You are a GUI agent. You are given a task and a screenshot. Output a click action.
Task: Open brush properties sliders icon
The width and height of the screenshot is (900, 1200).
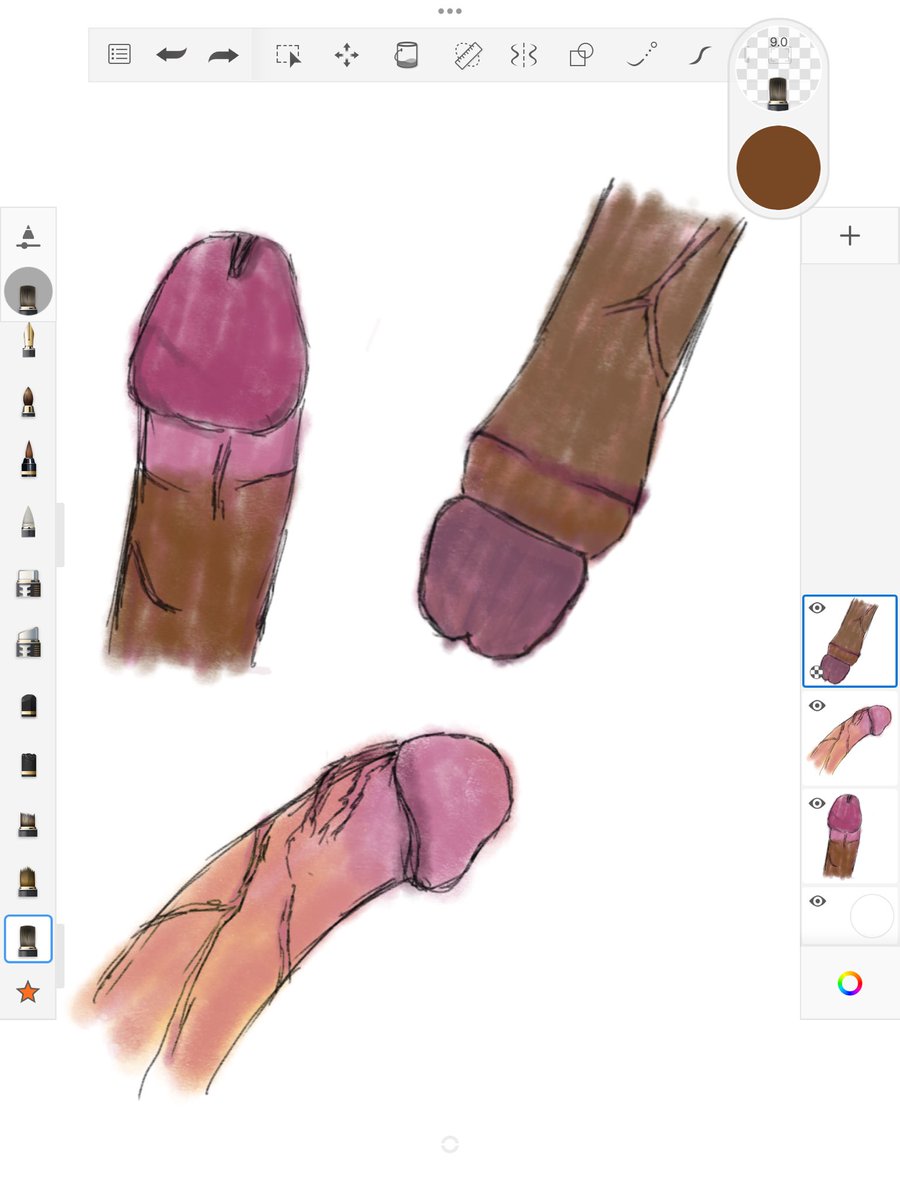click(28, 237)
